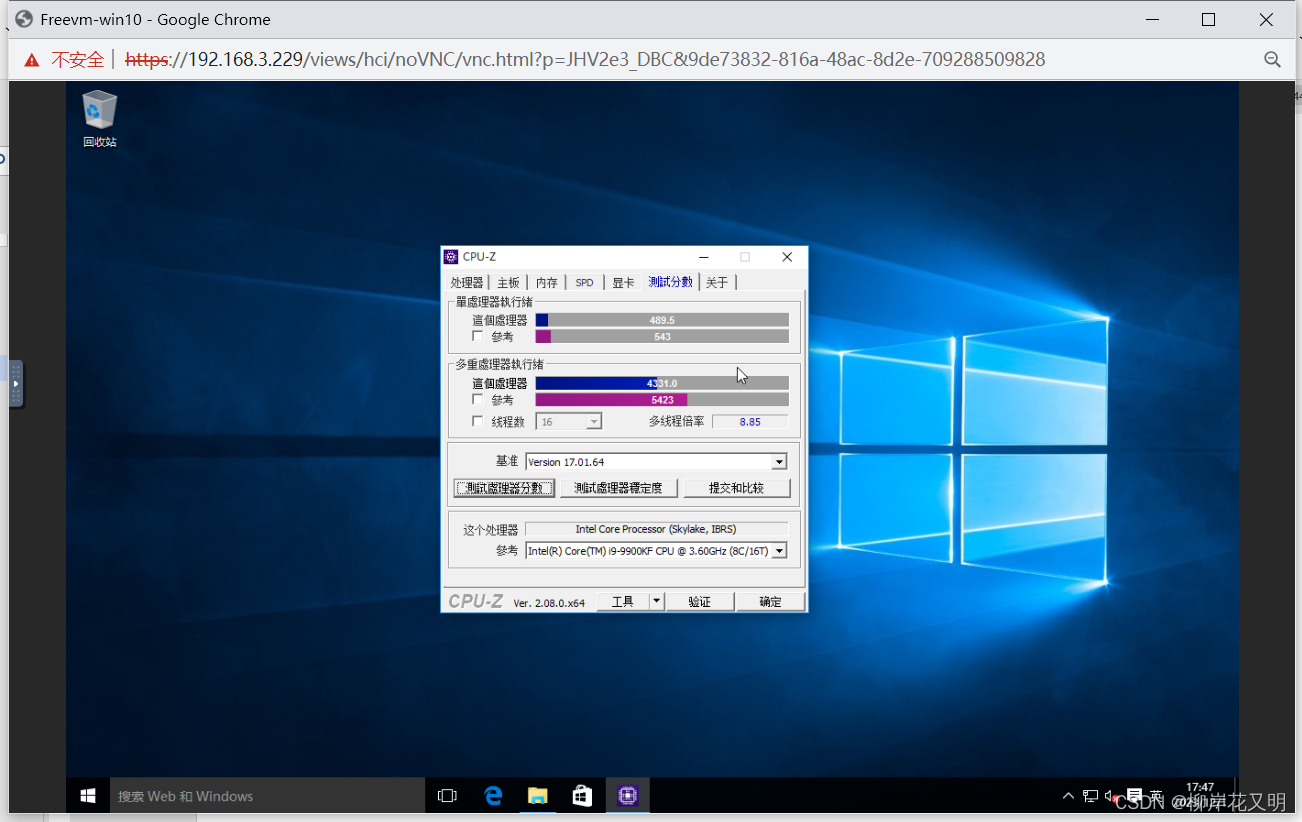Switch to the 处理器 tab

pos(466,283)
